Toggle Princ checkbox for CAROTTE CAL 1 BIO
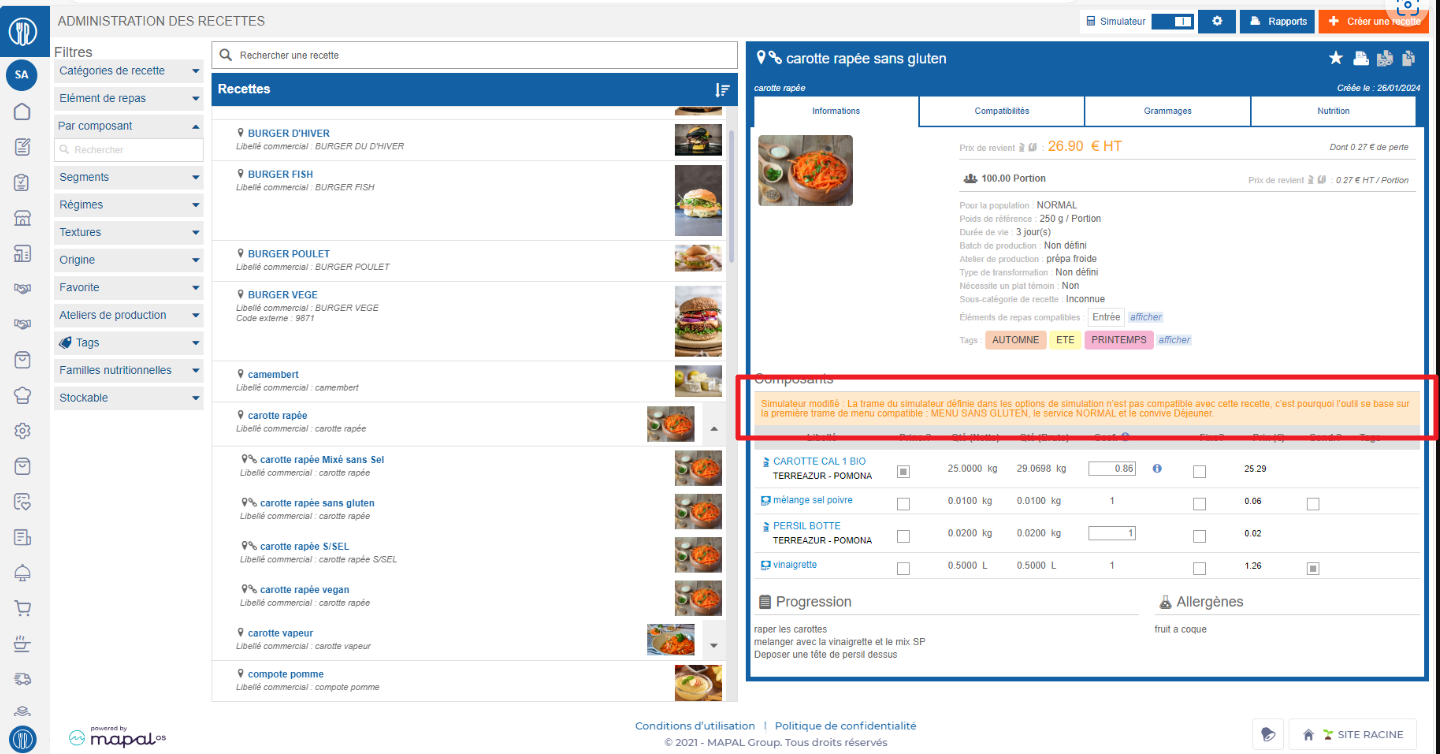The width and height of the screenshot is (1440, 754). click(x=904, y=471)
